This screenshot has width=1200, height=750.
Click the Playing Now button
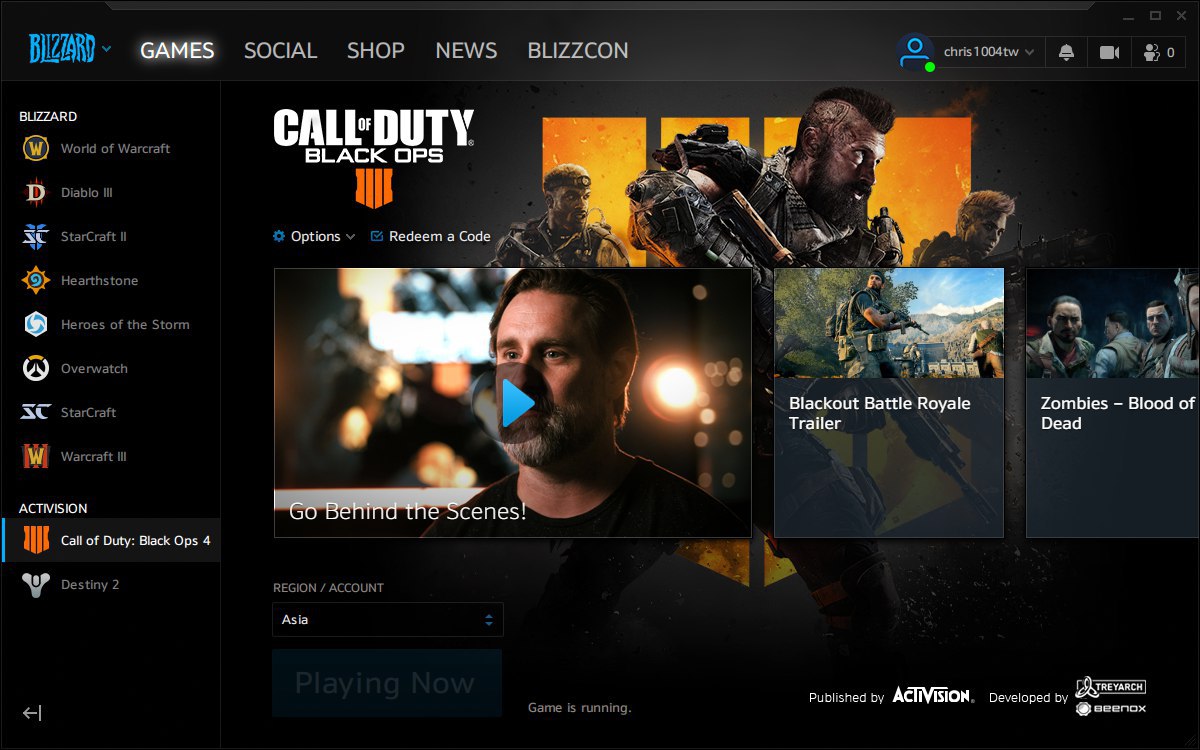[387, 683]
